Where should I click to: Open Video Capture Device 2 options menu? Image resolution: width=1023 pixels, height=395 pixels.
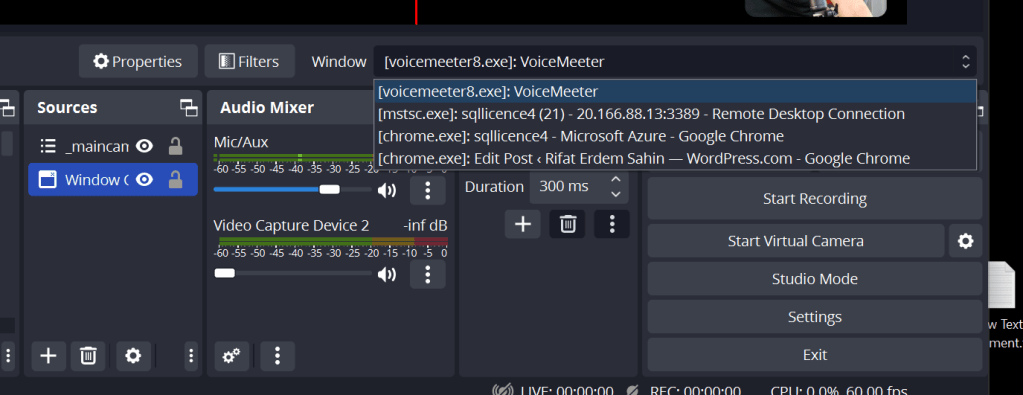click(x=428, y=274)
